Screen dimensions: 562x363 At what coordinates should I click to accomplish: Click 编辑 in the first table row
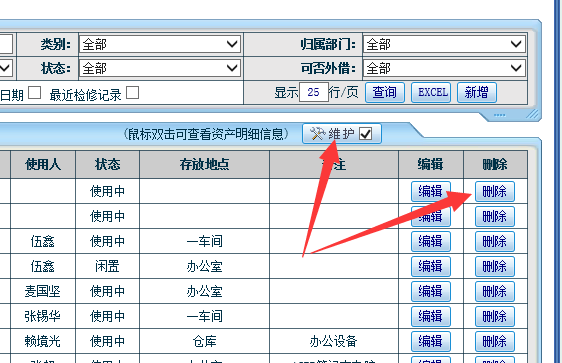point(430,191)
